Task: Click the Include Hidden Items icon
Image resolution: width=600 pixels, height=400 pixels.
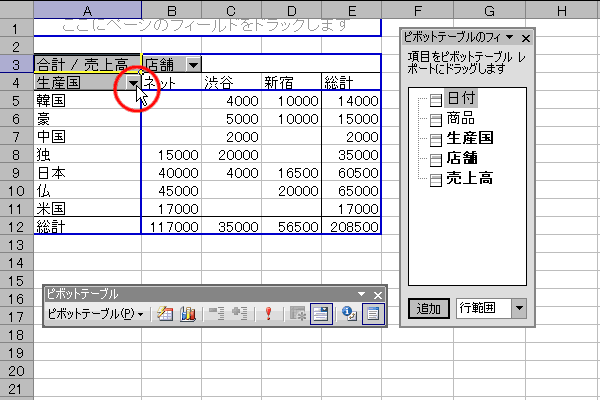Action: click(298, 313)
